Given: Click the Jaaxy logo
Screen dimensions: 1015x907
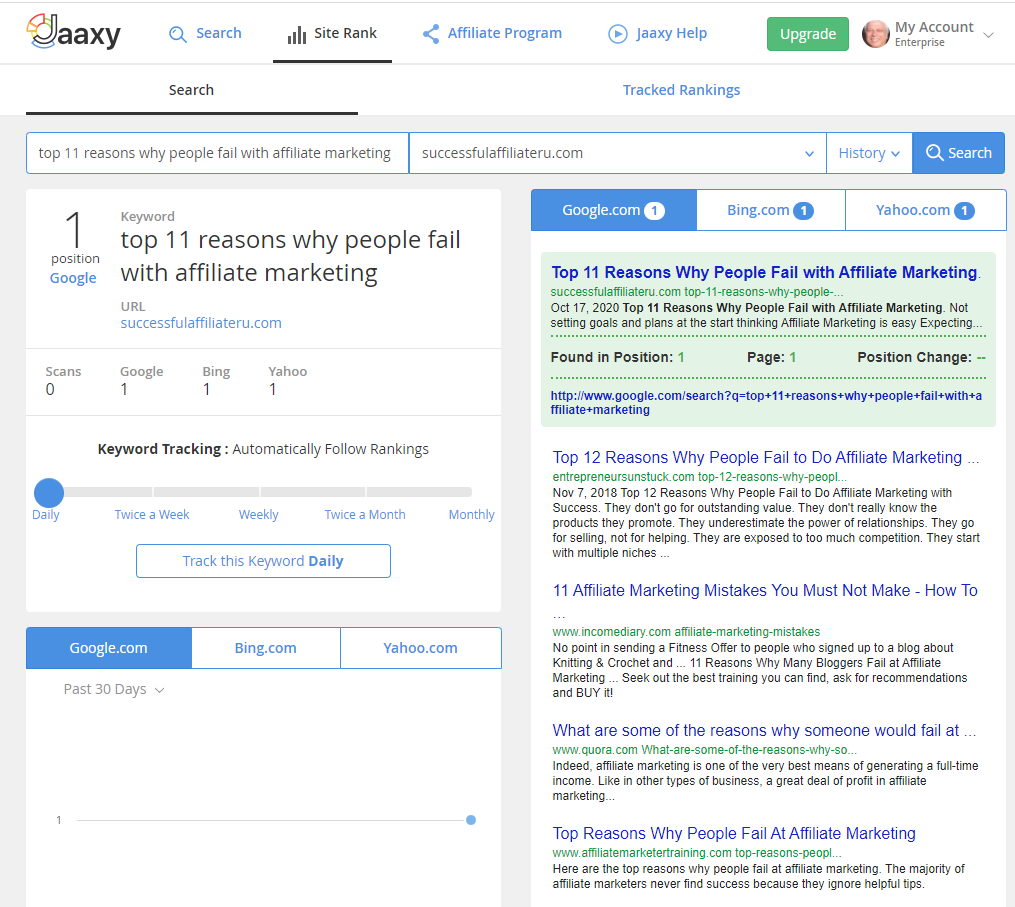Looking at the screenshot, I should [73, 32].
